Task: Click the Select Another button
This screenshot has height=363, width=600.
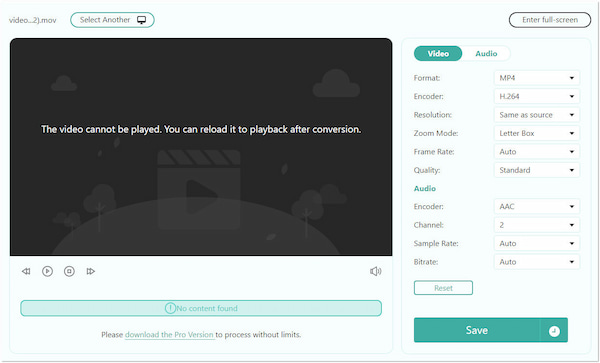Action: tap(112, 20)
